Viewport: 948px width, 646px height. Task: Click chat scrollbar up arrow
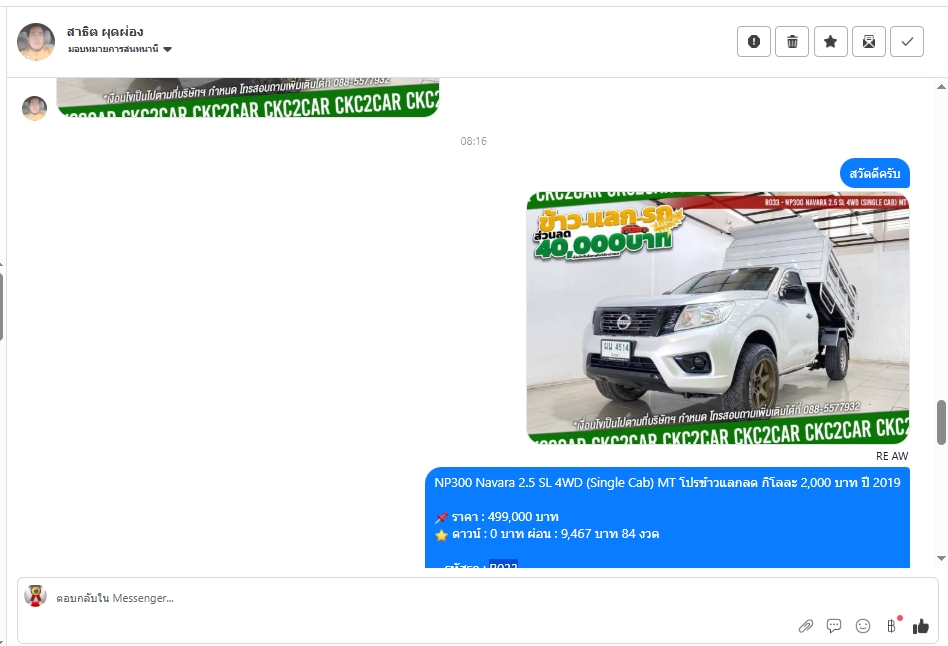pos(941,87)
